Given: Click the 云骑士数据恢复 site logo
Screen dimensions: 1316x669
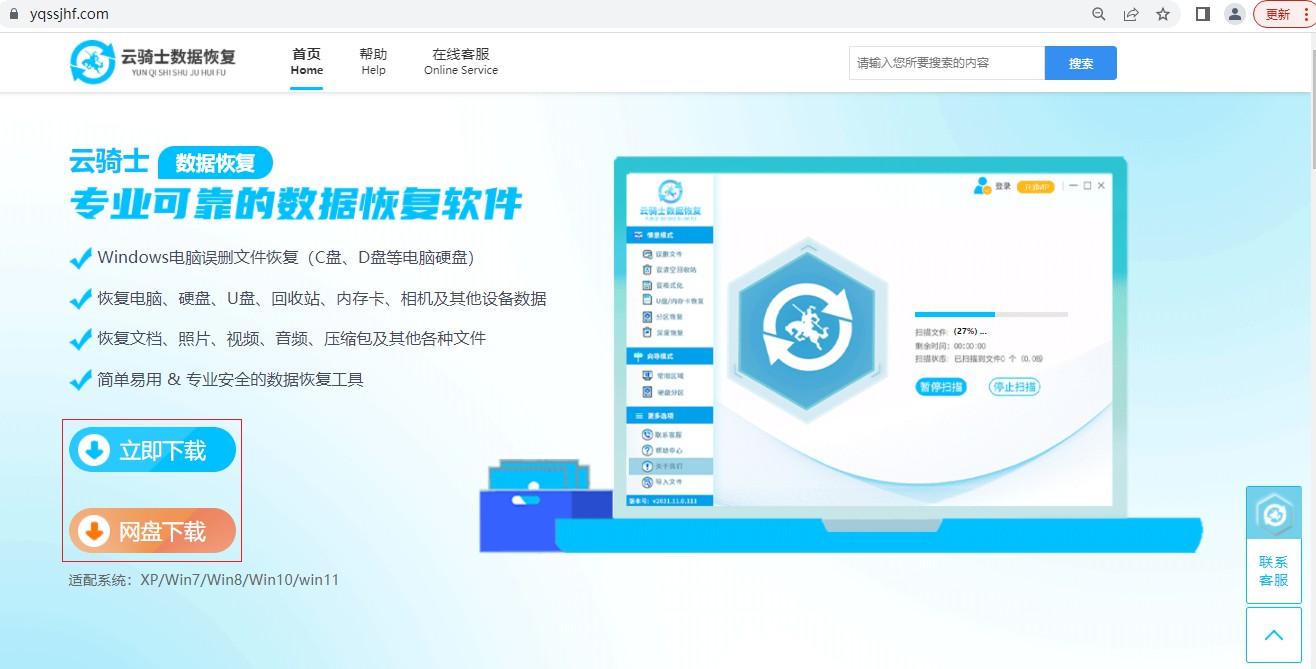Looking at the screenshot, I should (153, 62).
